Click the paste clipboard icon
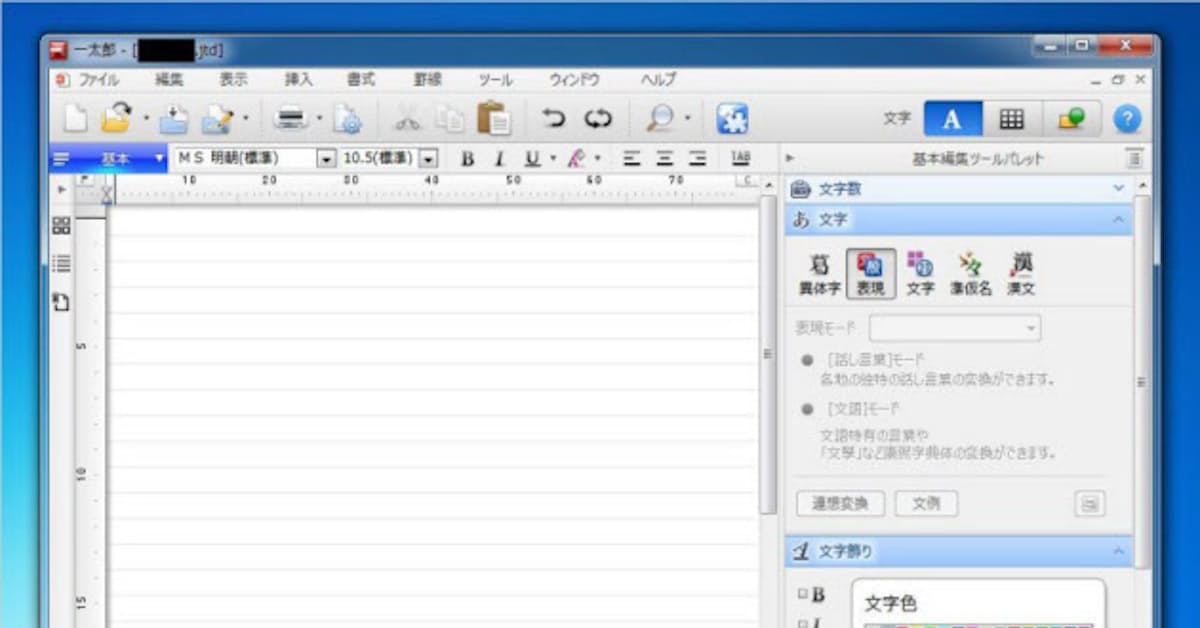 click(493, 119)
